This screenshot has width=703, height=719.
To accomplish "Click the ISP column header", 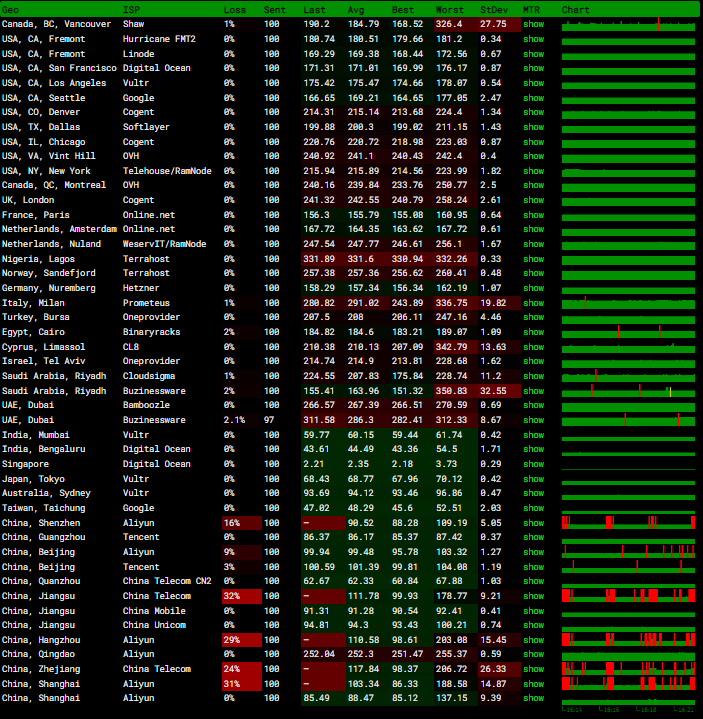I will click(131, 9).
